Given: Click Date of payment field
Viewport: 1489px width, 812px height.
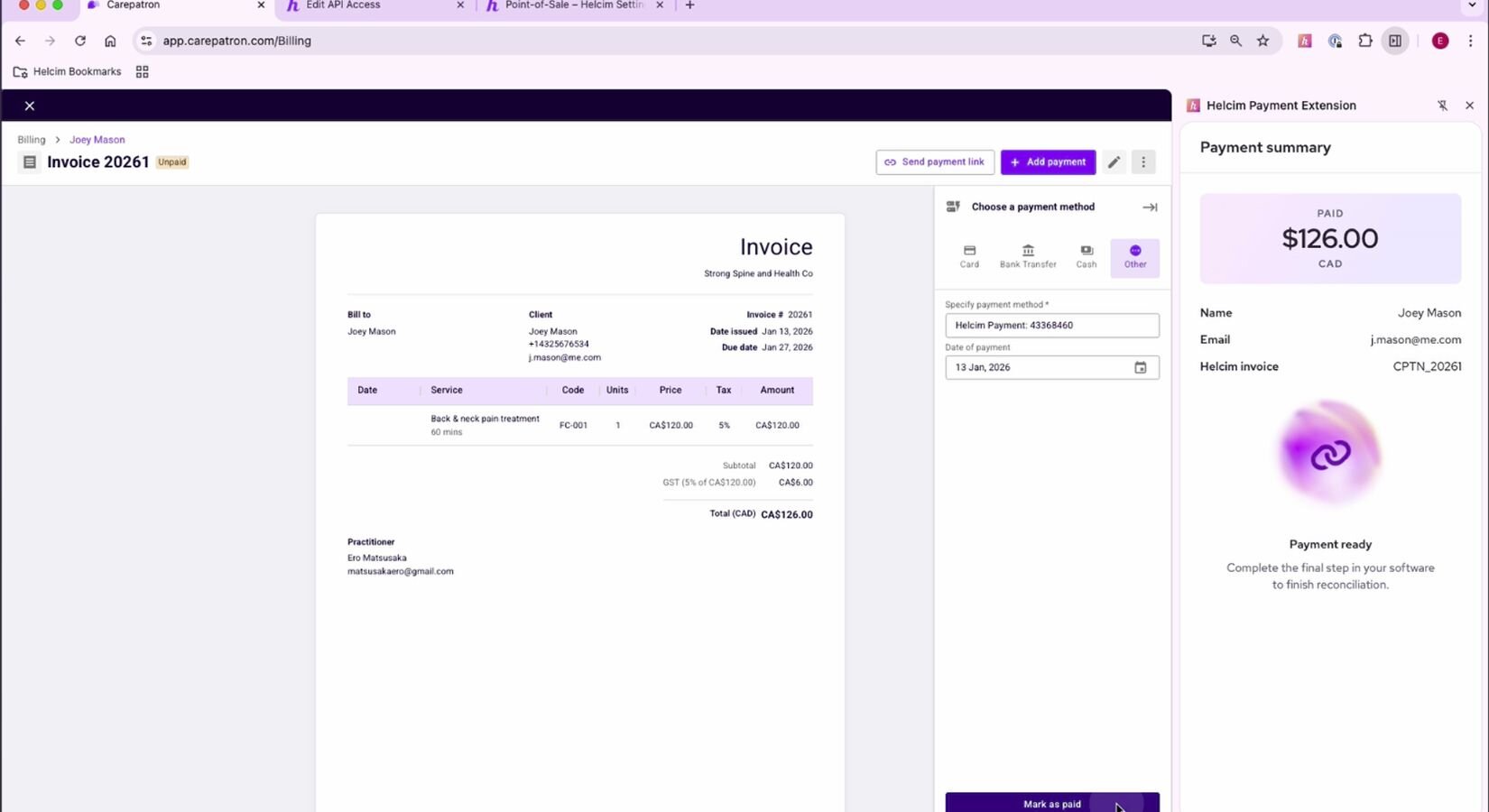Looking at the screenshot, I should (1052, 367).
